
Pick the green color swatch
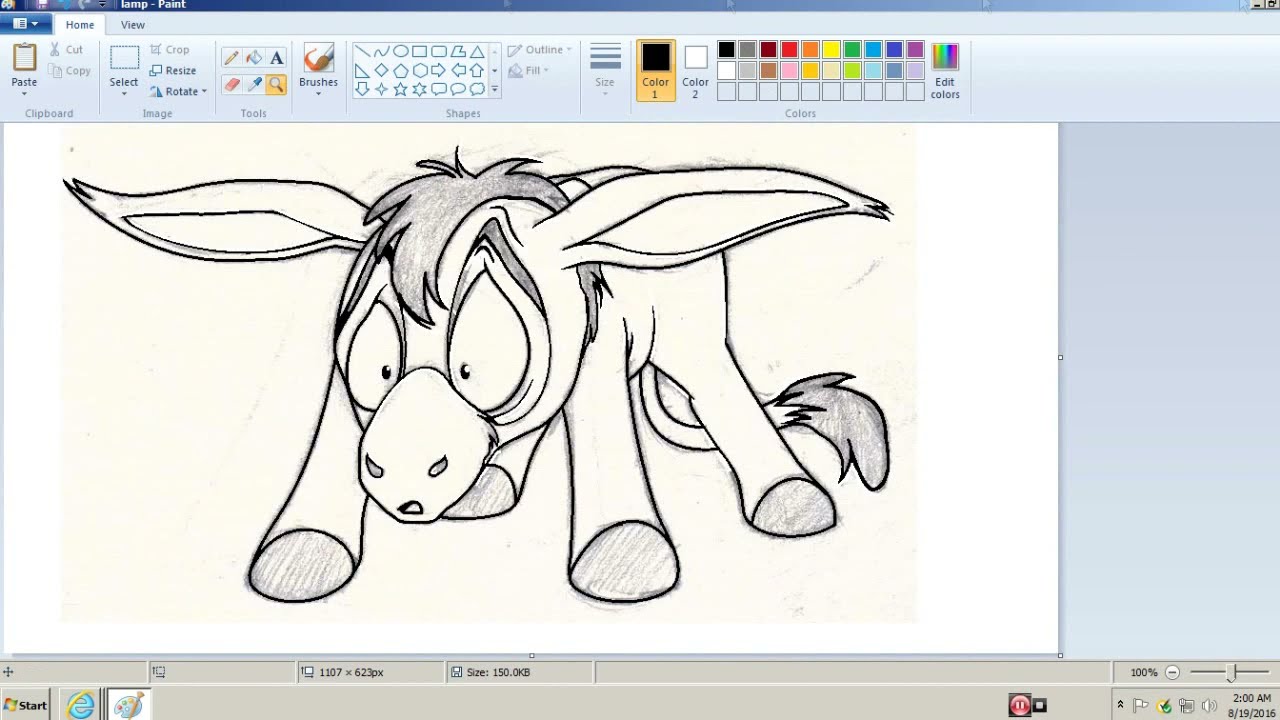[x=852, y=50]
